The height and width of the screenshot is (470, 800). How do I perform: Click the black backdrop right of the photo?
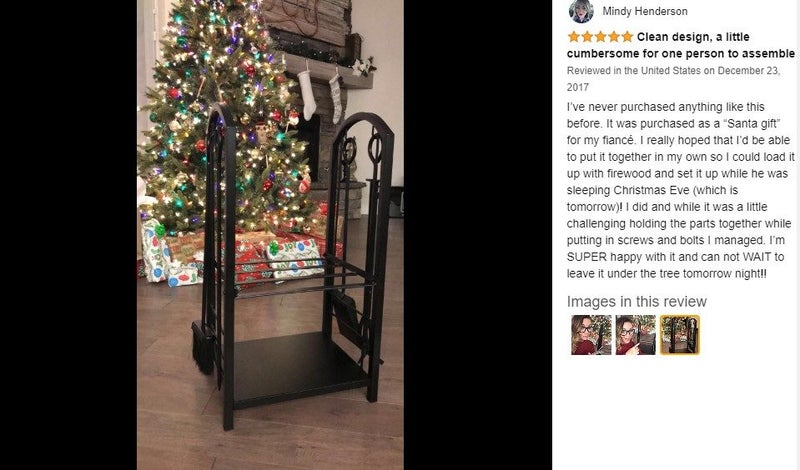[x=478, y=235]
